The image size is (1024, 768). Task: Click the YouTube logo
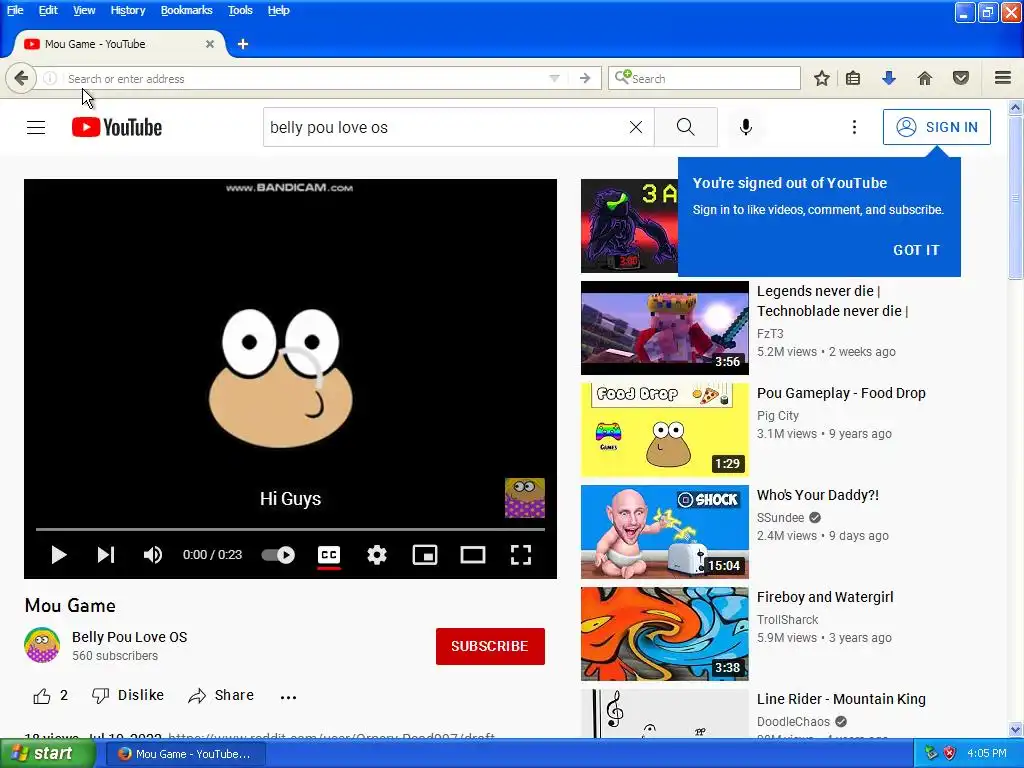(117, 127)
